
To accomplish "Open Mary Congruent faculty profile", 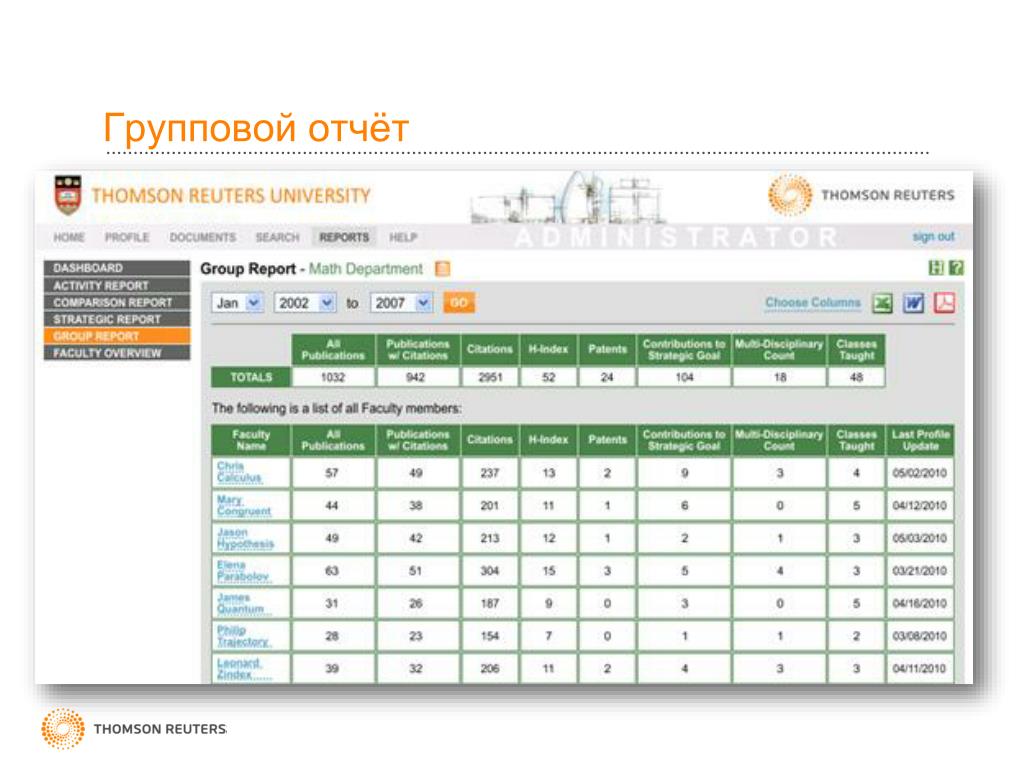I will coord(244,505).
